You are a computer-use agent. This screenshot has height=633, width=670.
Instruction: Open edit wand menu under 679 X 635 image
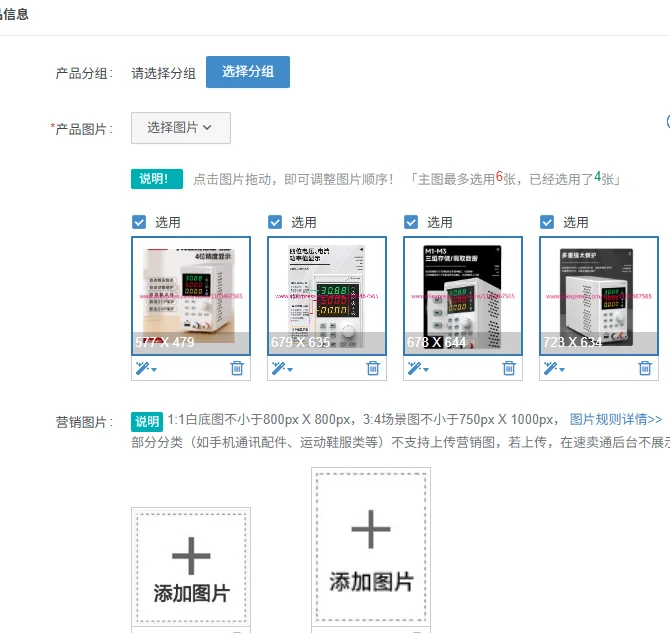pos(282,368)
